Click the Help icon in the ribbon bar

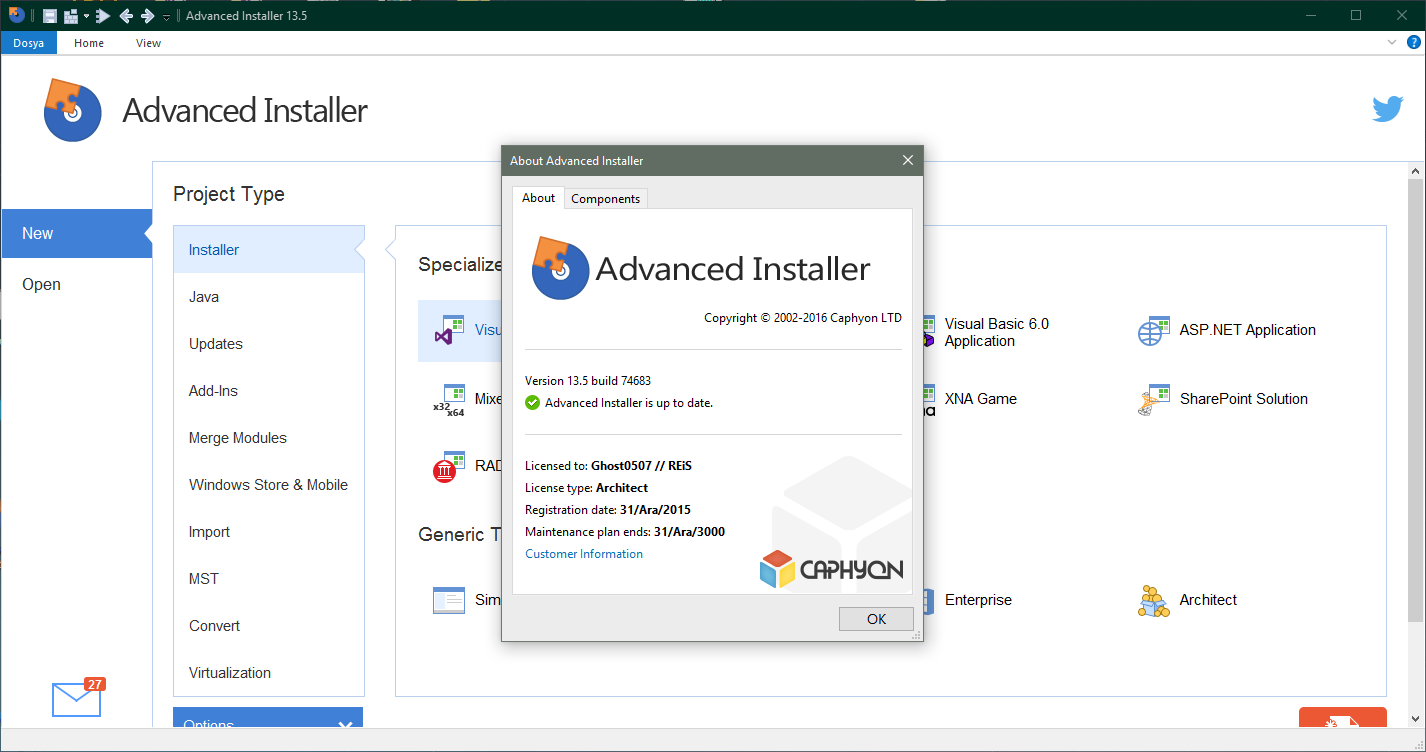tap(1413, 43)
